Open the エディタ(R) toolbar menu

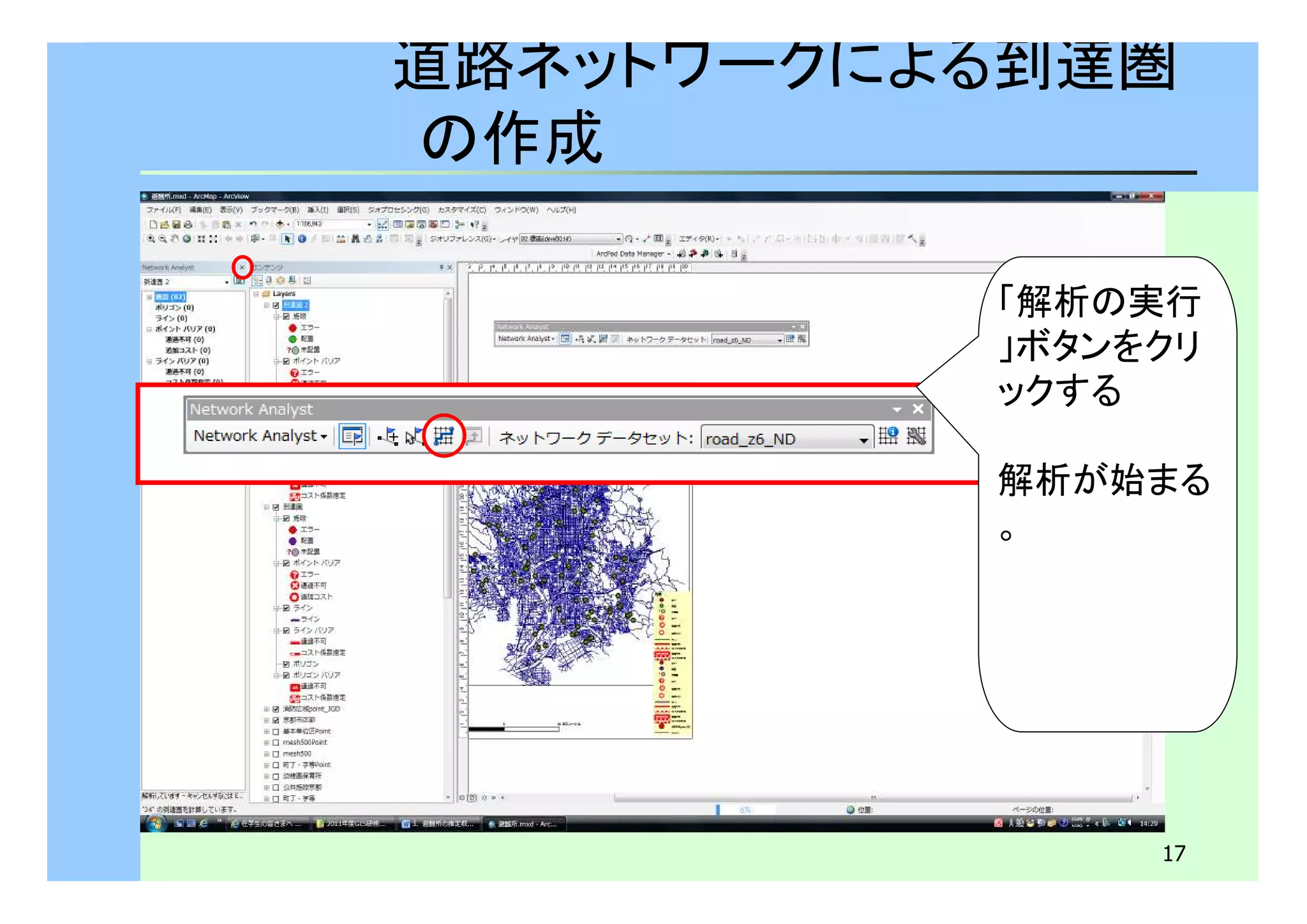click(x=699, y=239)
